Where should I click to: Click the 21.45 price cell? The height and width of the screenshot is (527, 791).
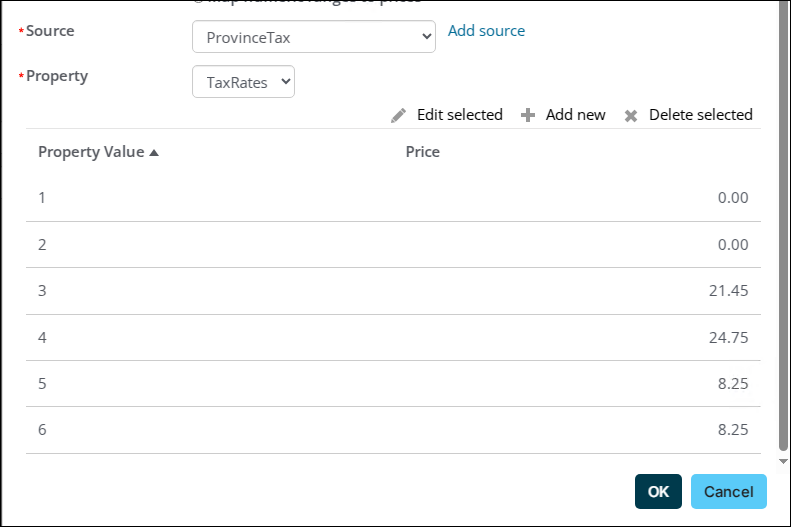pyautogui.click(x=728, y=291)
